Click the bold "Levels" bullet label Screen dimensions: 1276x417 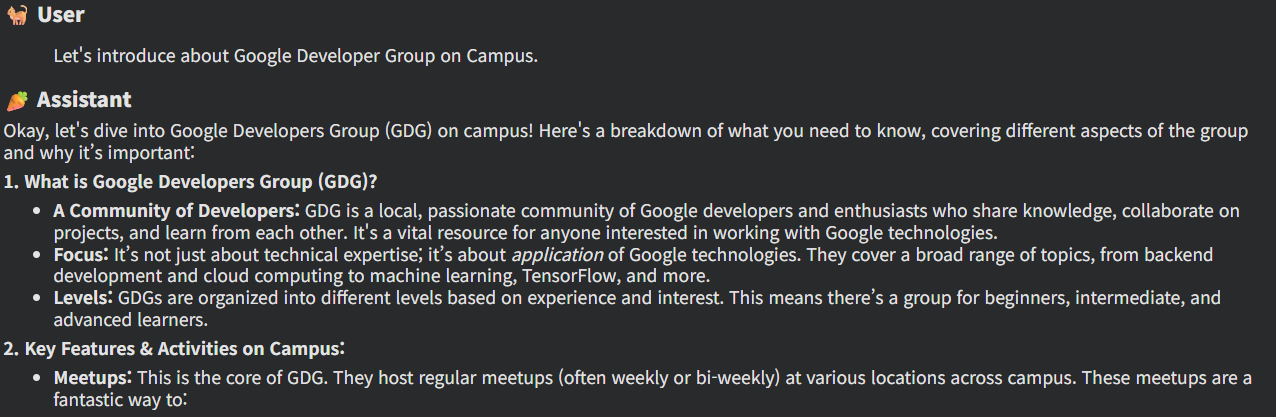[84, 298]
